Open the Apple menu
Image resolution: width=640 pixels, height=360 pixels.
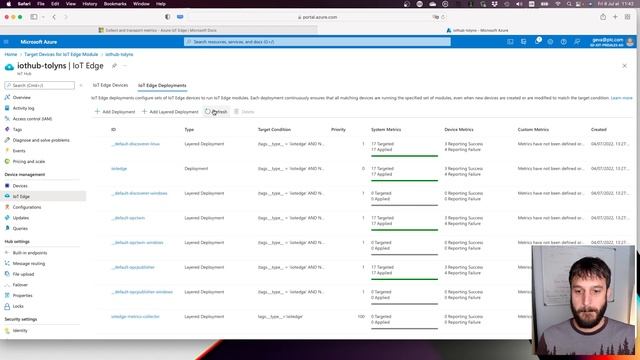pyautogui.click(x=9, y=4)
